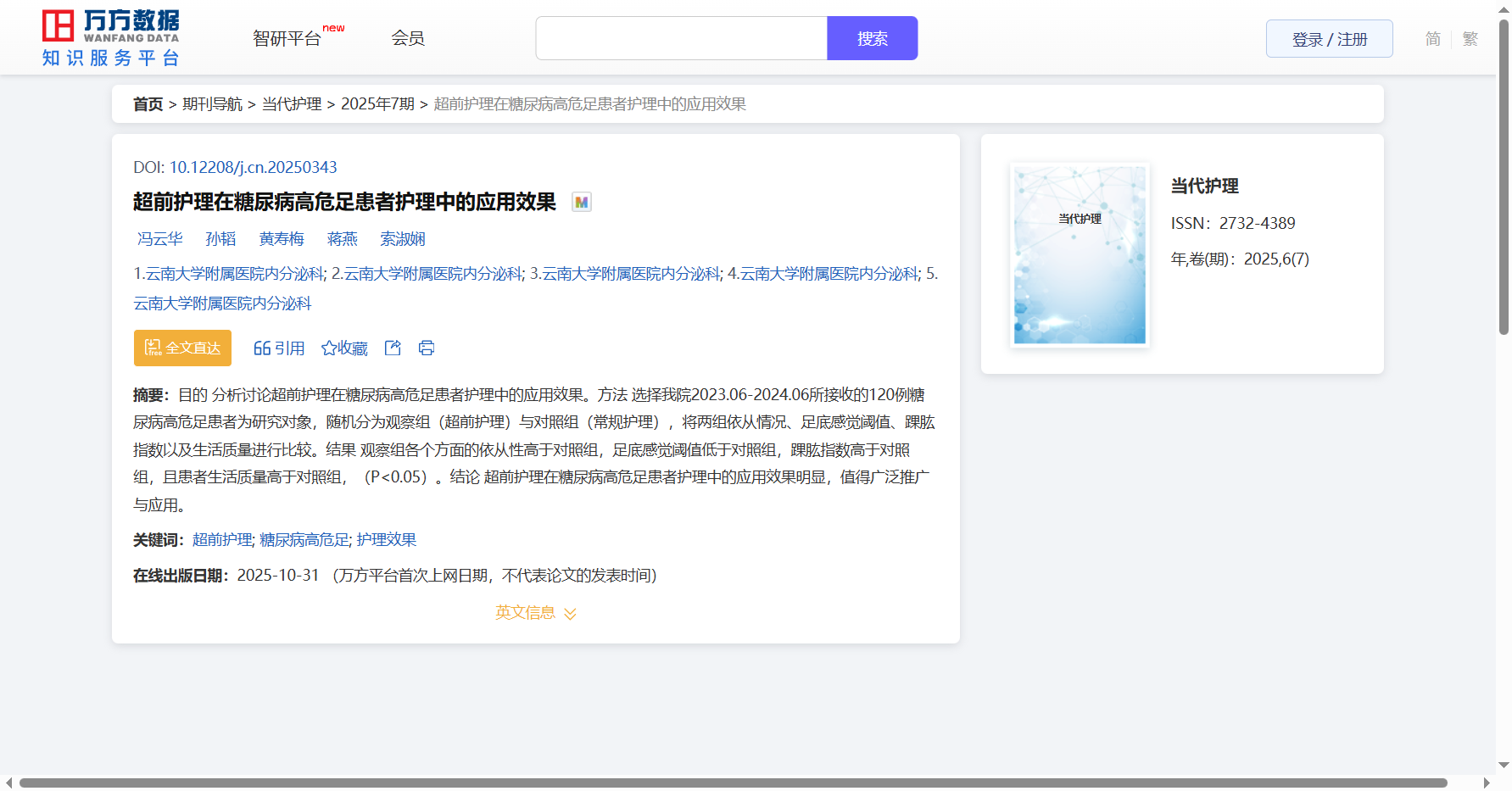Expand the 英文信息 section
The width and height of the screenshot is (1512, 791).
coord(535,612)
